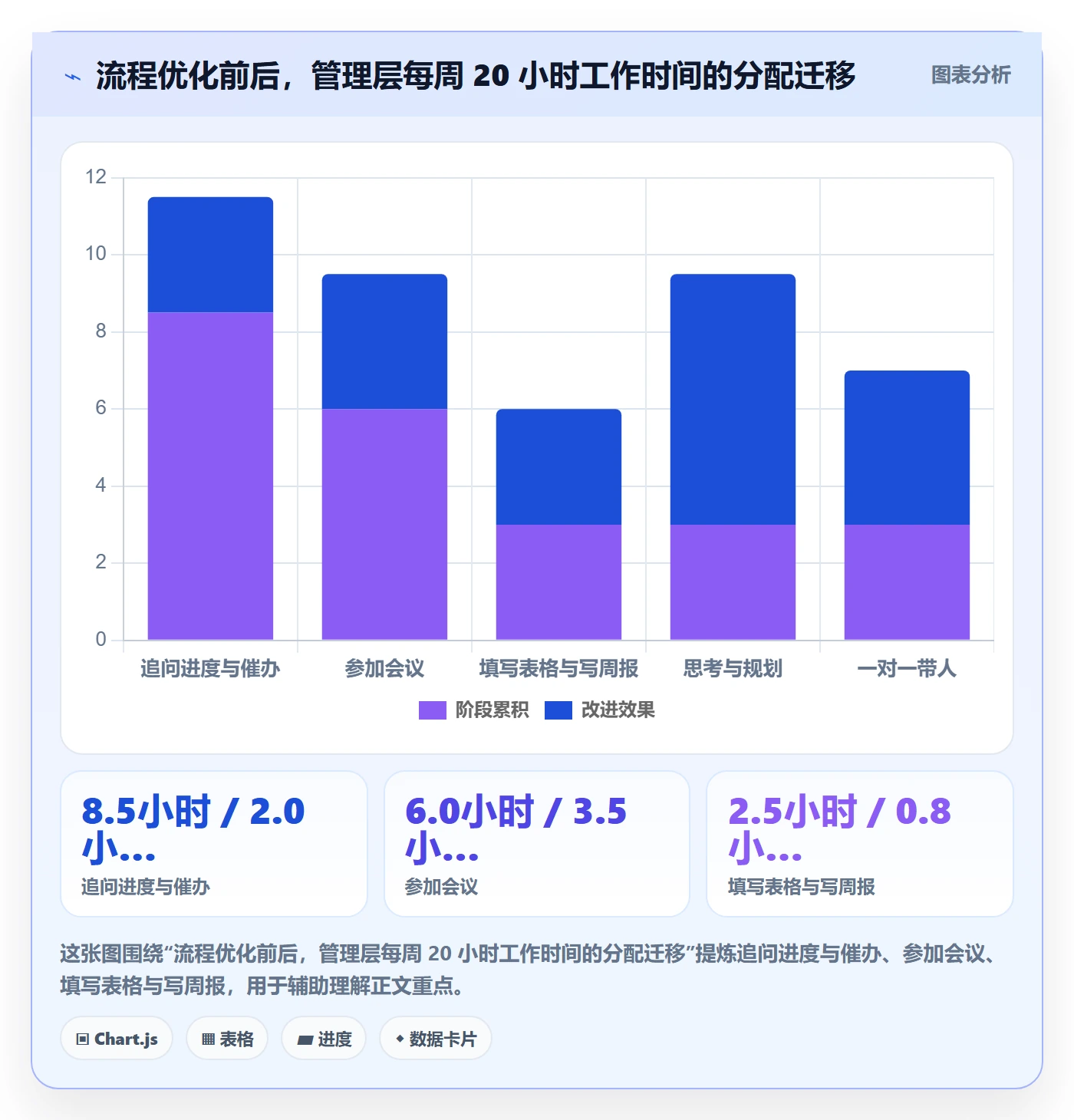
Task: Open the 图表分析 label in the header
Action: click(x=970, y=75)
